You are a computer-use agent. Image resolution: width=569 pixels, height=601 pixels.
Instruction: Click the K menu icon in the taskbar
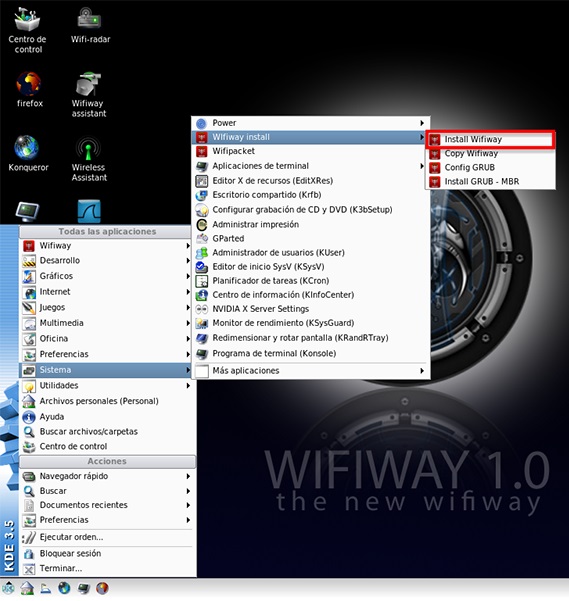tap(8, 588)
